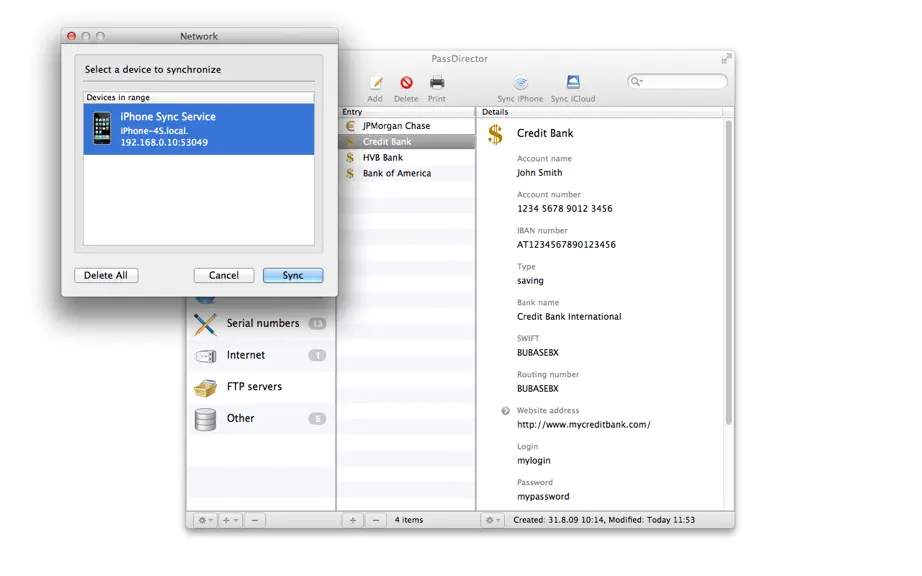
Task: Click the Sync iCloud toolbar icon
Action: [x=573, y=82]
